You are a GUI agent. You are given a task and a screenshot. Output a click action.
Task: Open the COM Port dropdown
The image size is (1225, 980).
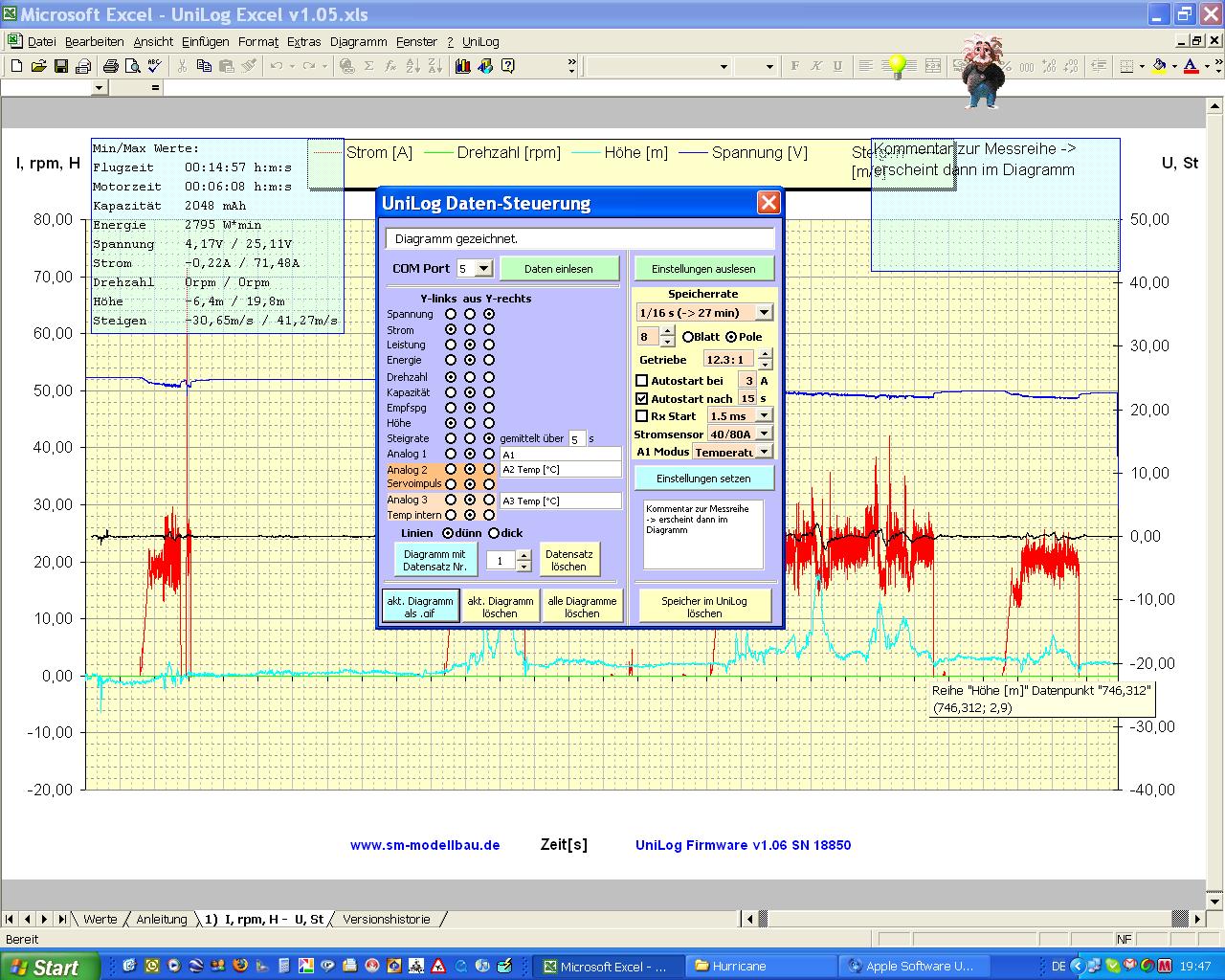click(x=483, y=269)
